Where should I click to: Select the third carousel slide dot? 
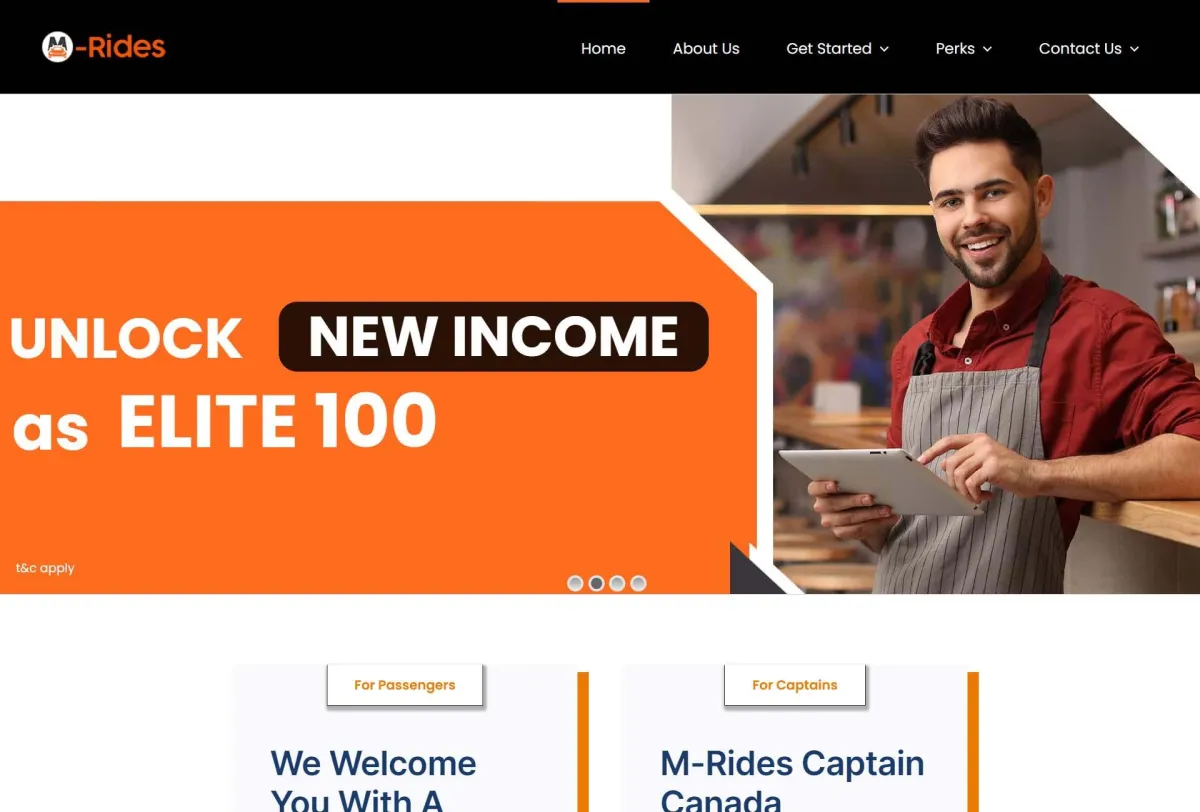pos(617,583)
